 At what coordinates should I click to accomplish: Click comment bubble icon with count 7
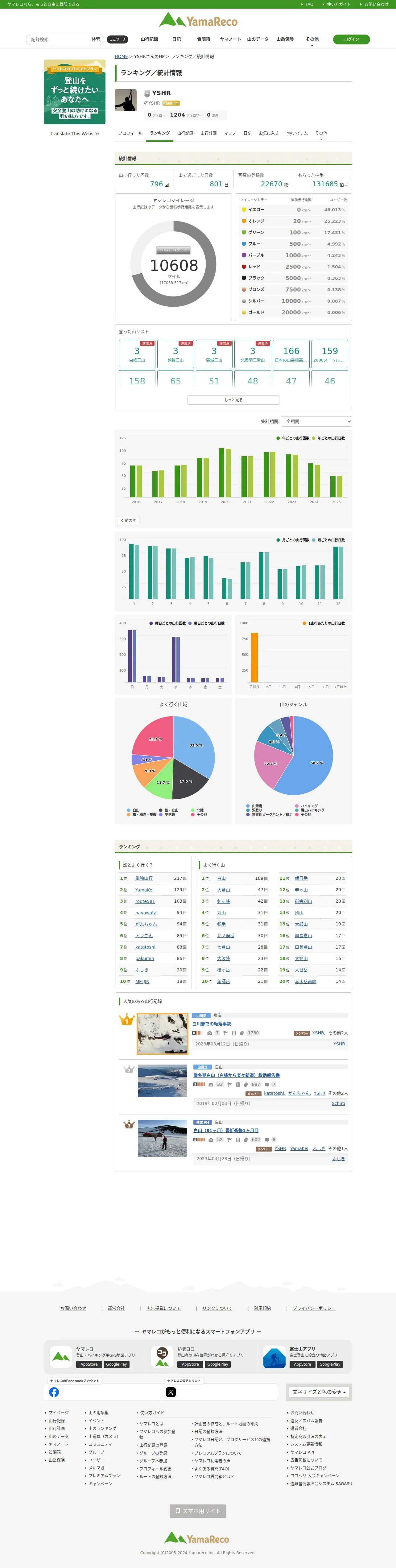tap(266, 1084)
